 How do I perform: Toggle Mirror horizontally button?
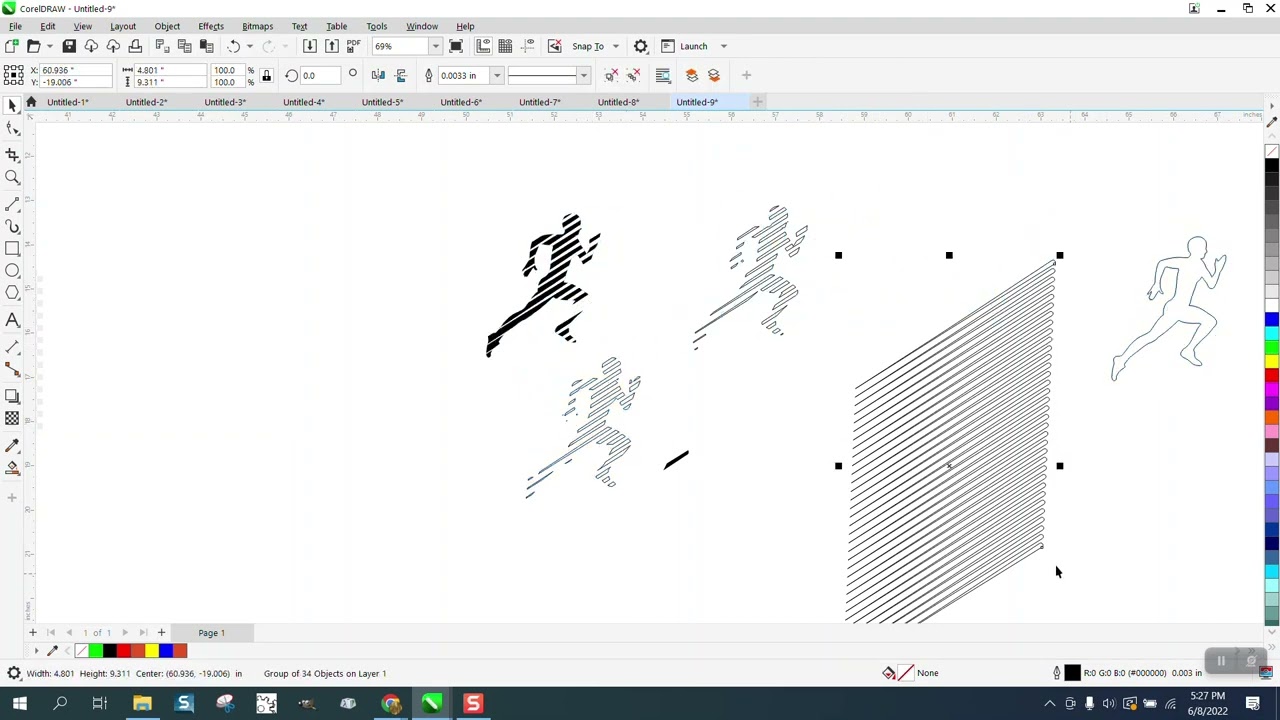click(378, 76)
